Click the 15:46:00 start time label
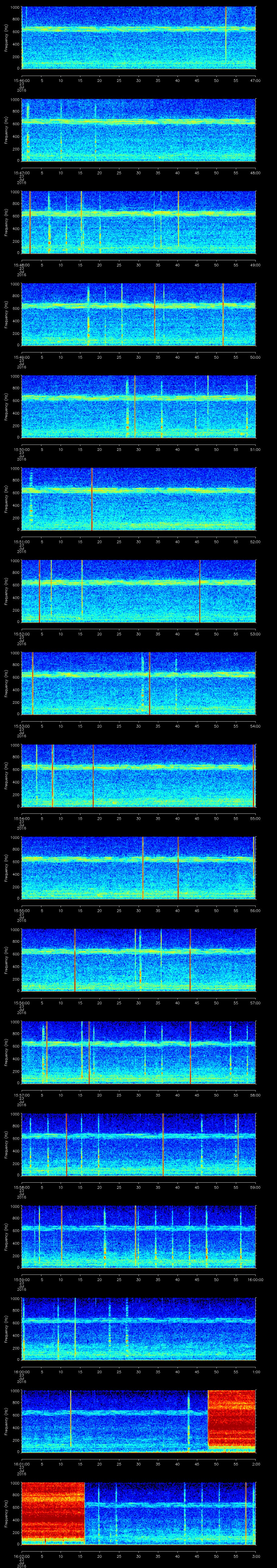This screenshot has width=277, height=1568. (22, 80)
